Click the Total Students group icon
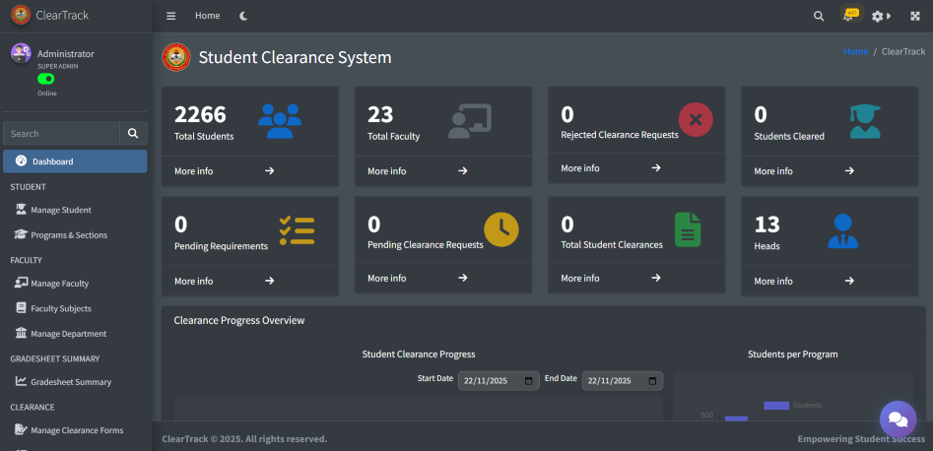 pyautogui.click(x=280, y=121)
